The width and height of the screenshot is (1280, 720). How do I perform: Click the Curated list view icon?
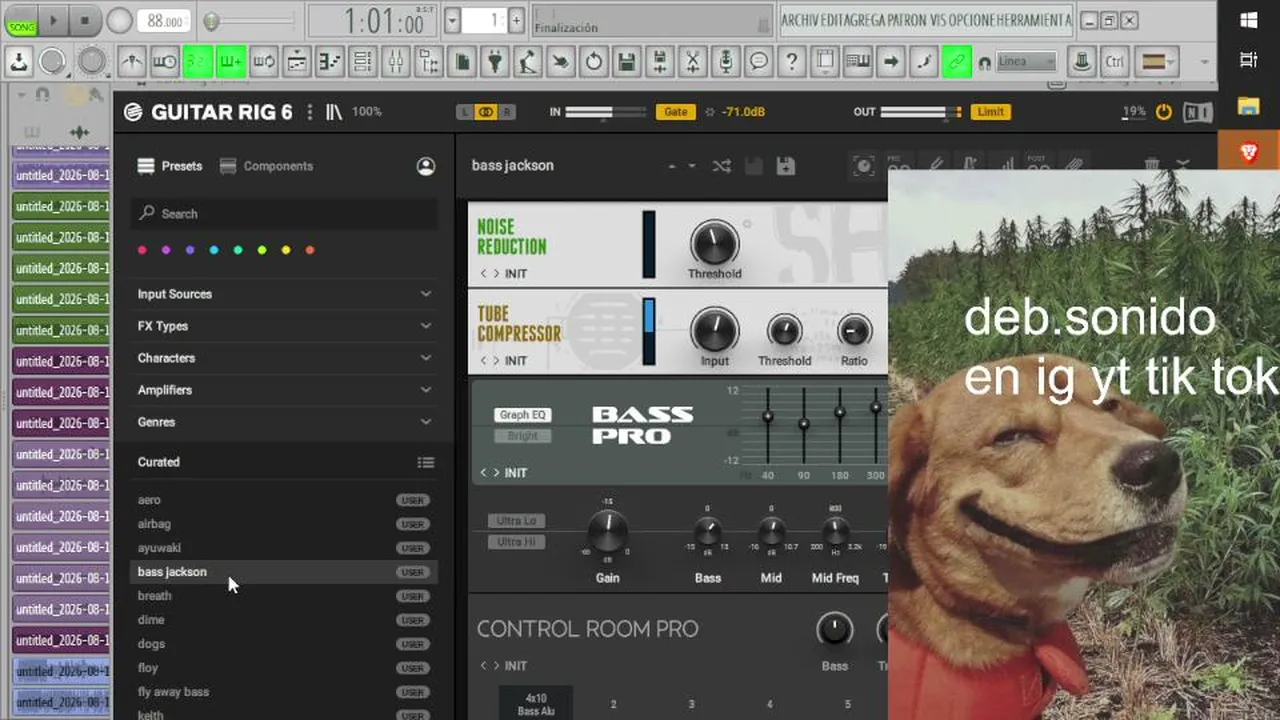(x=426, y=462)
